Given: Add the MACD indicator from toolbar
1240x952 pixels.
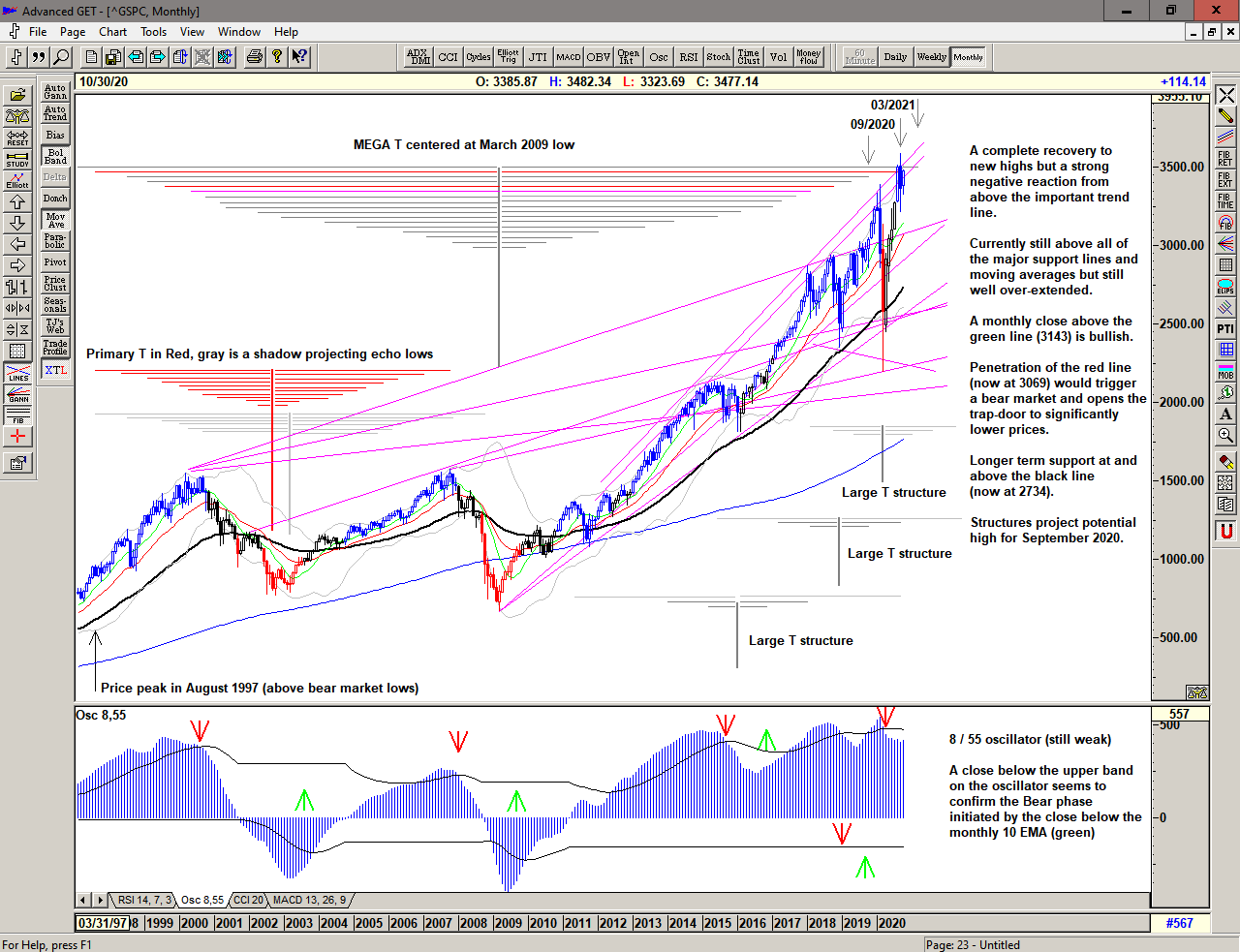Looking at the screenshot, I should 568,57.
